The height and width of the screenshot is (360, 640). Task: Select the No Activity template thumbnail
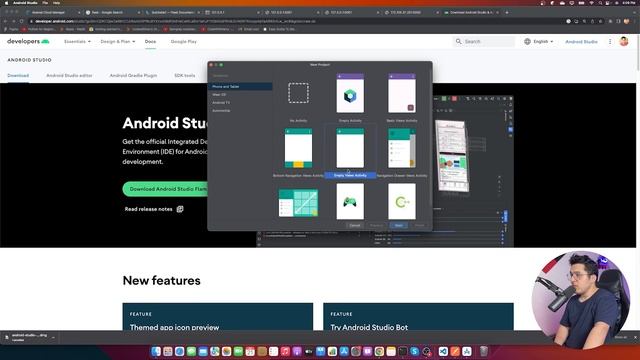tap(298, 93)
